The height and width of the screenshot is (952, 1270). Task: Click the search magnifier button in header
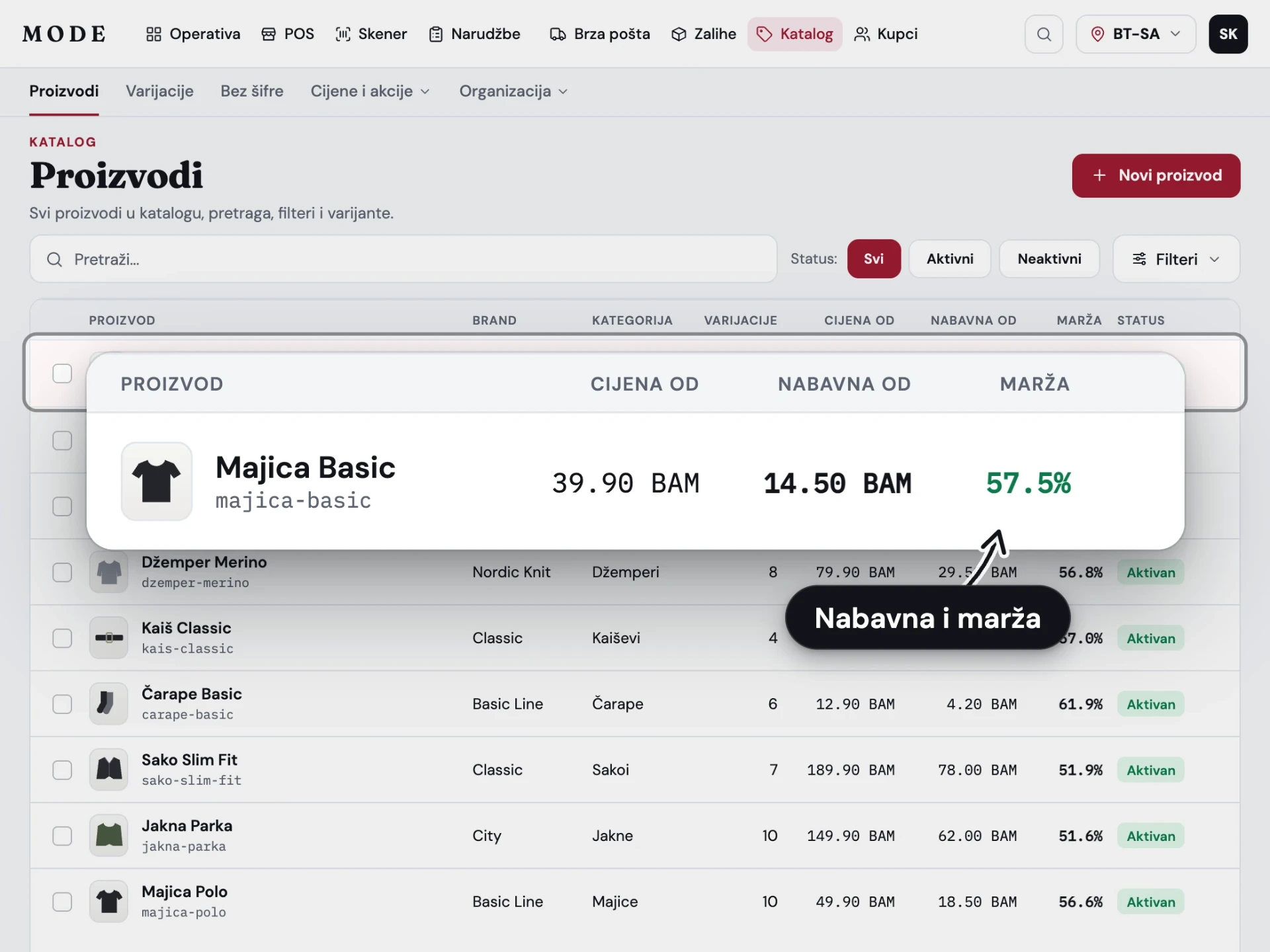(1044, 34)
